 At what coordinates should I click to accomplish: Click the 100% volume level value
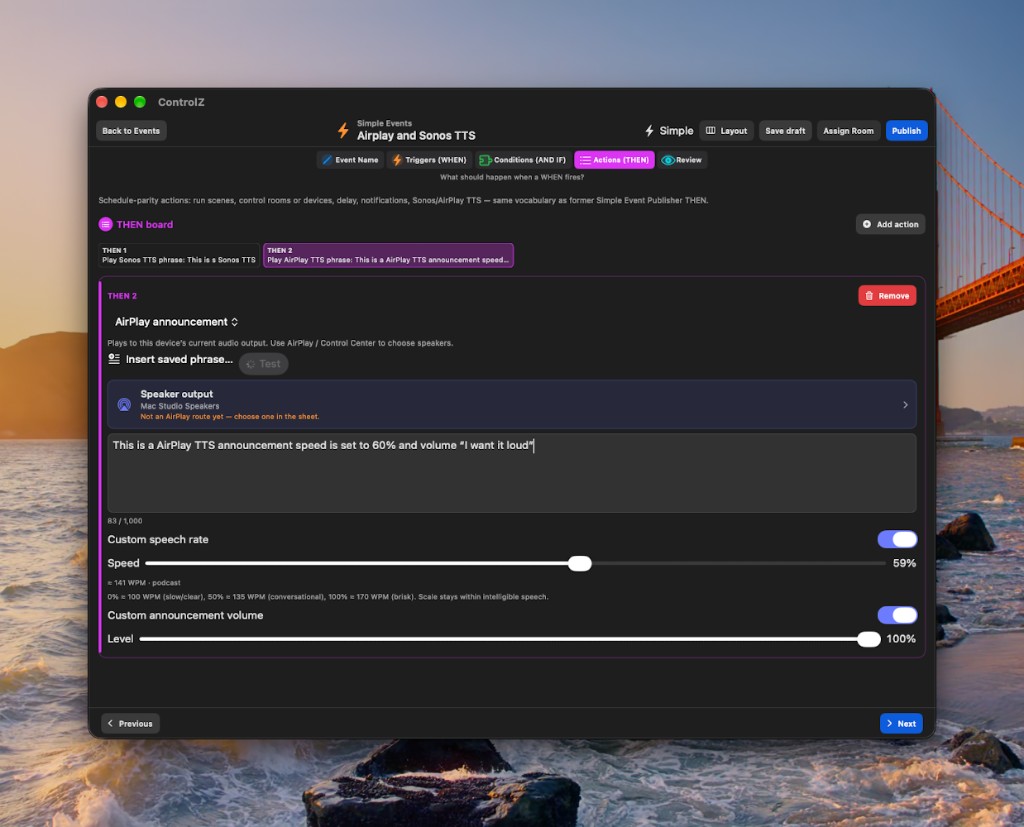[x=901, y=639]
